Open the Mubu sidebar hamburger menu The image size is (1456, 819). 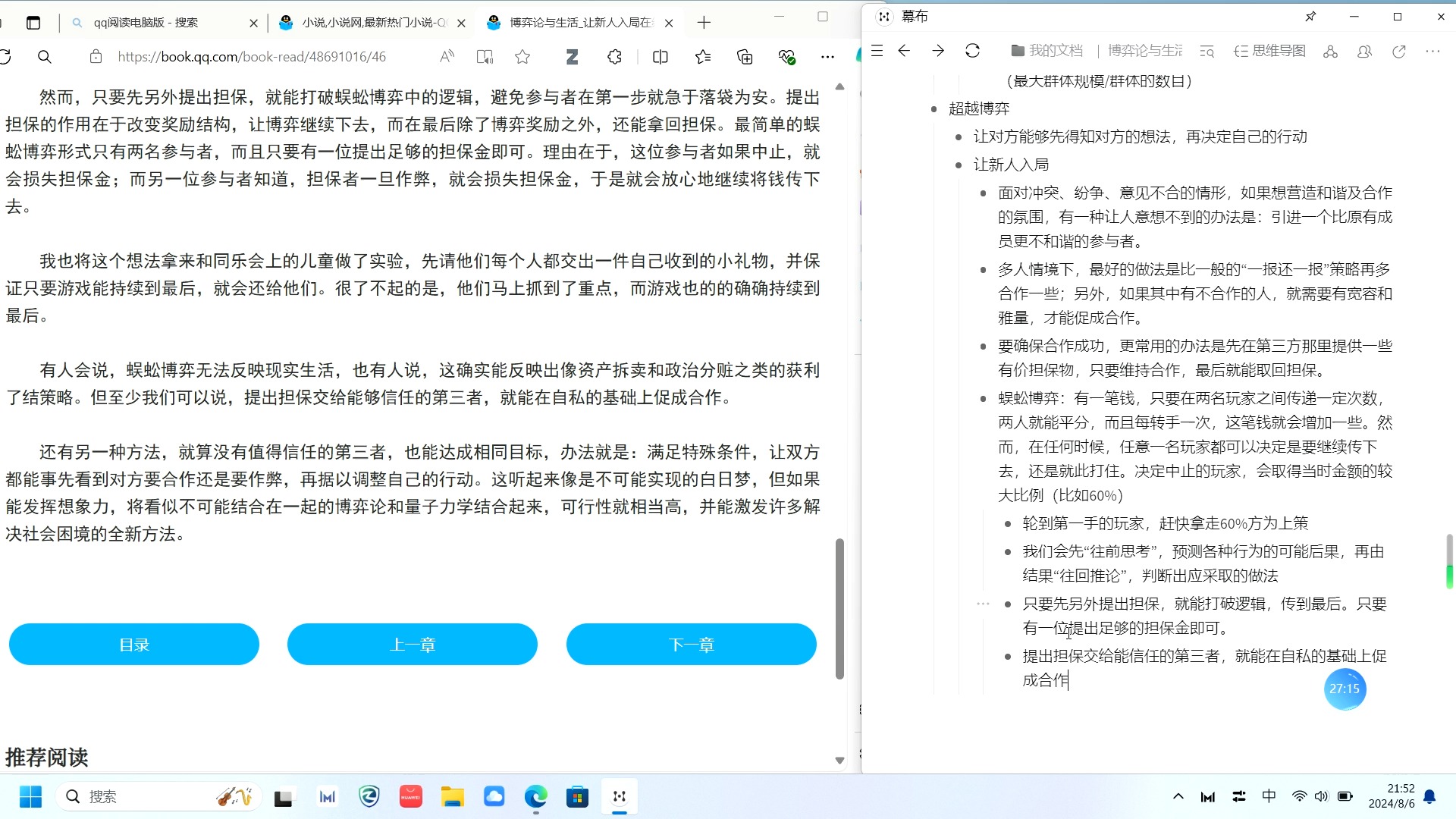pos(877,51)
